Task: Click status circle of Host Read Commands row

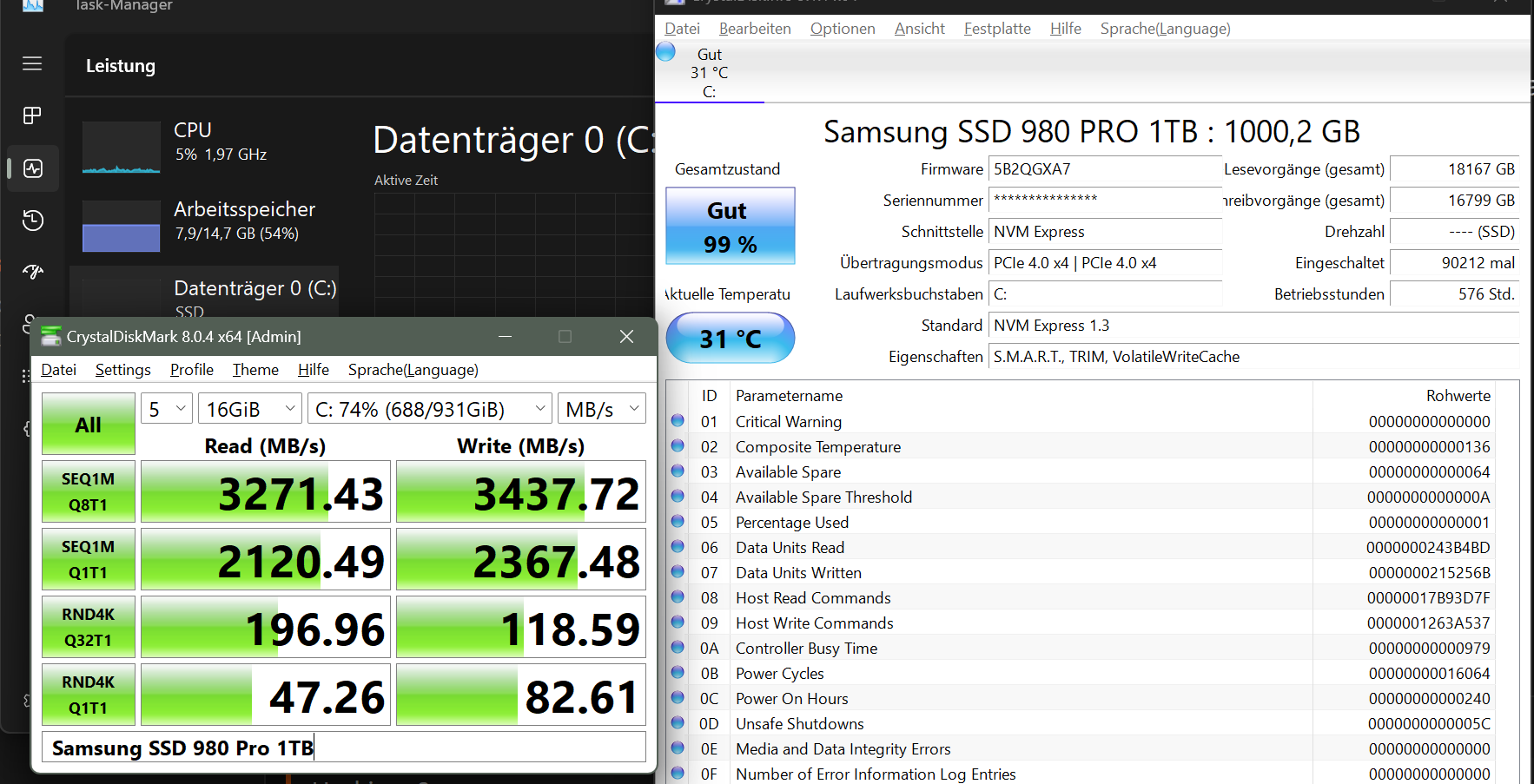Action: 678,597
